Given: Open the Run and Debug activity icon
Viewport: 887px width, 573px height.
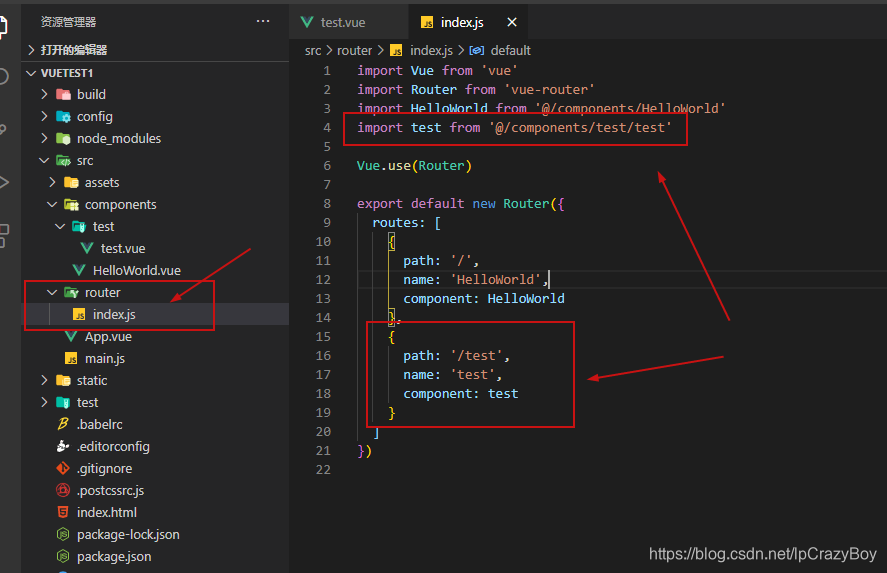Looking at the screenshot, I should [x=4, y=182].
